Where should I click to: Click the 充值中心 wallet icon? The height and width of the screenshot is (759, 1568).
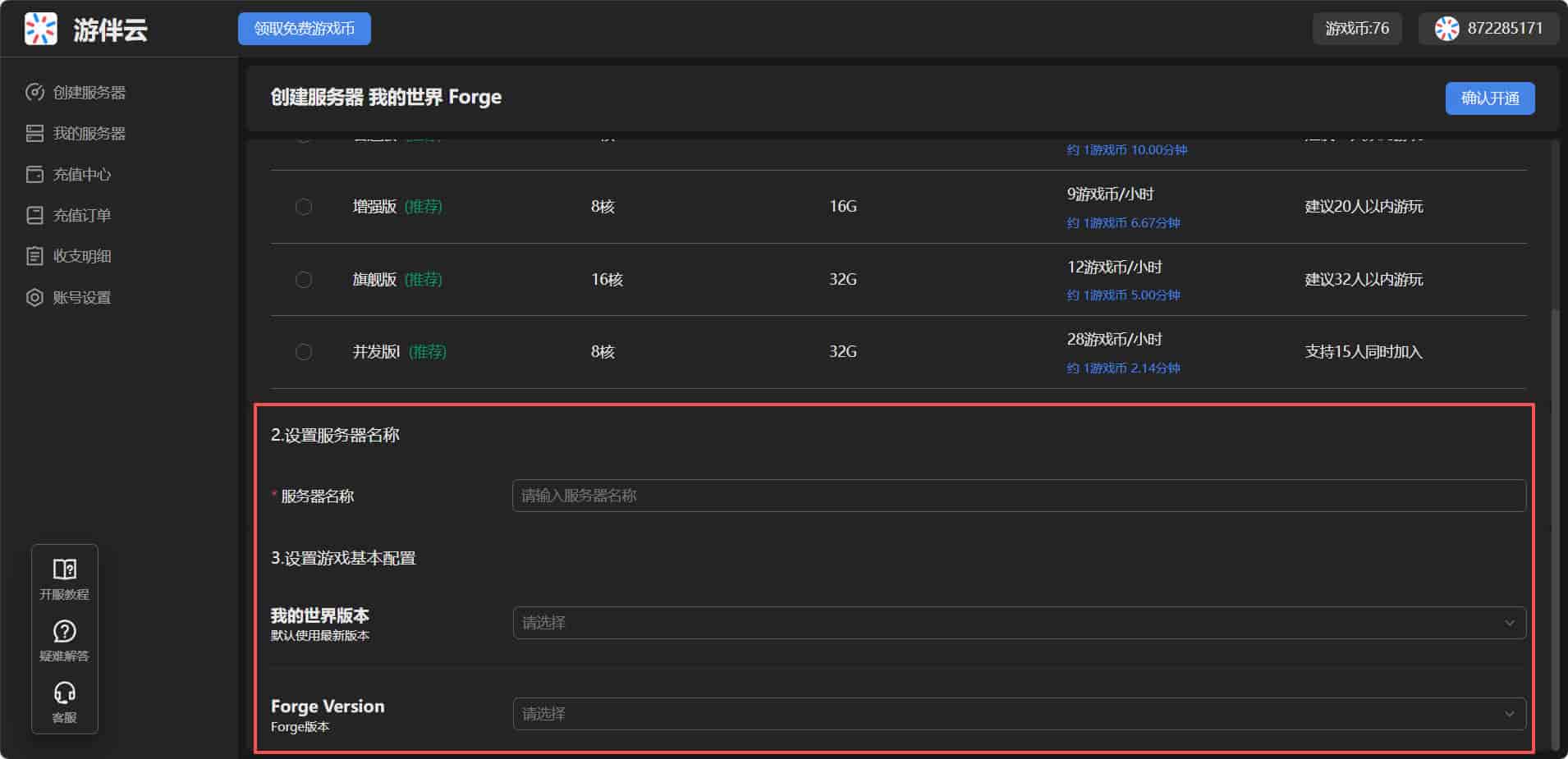[x=34, y=174]
